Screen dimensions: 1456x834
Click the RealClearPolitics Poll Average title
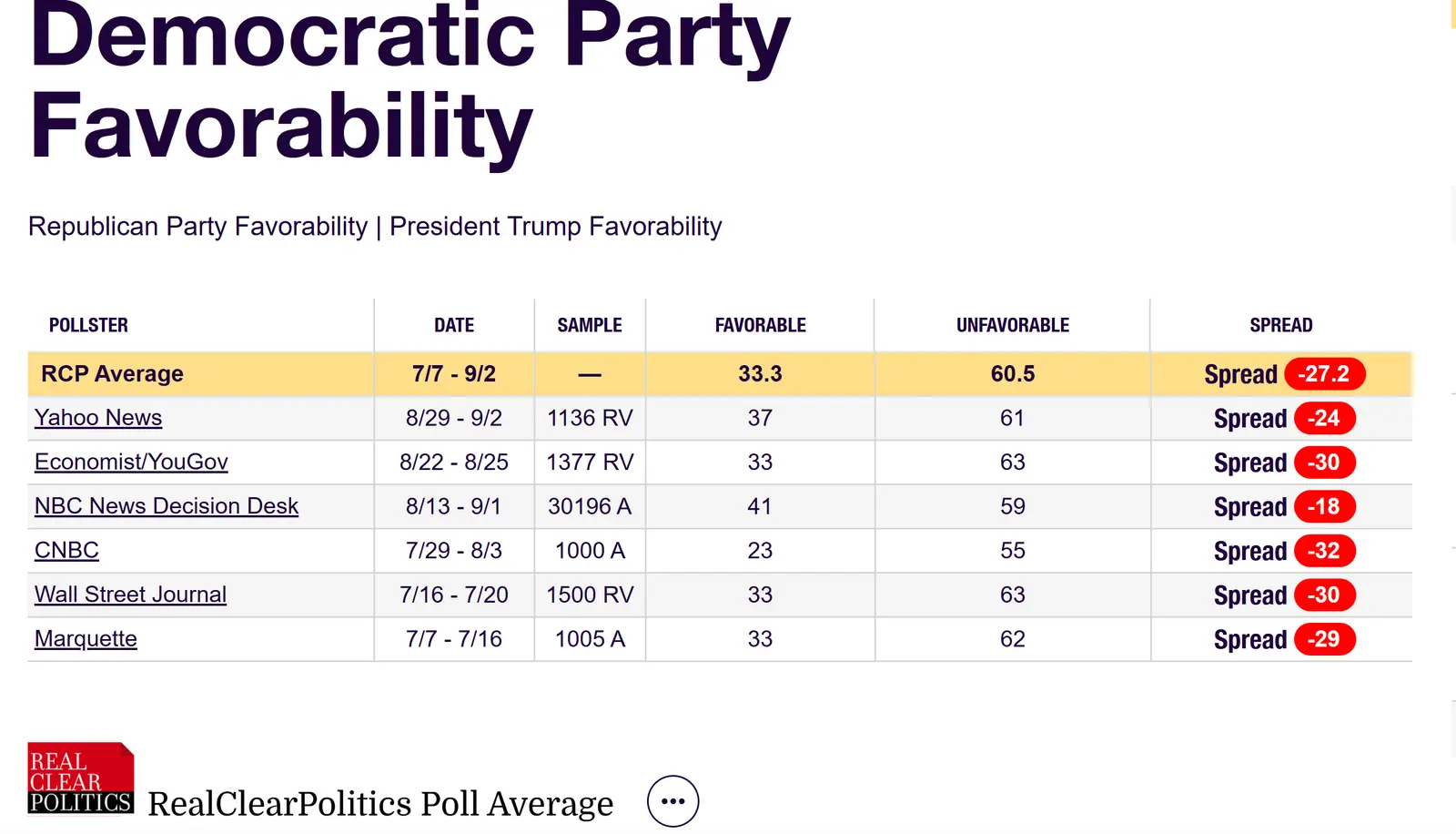380,804
